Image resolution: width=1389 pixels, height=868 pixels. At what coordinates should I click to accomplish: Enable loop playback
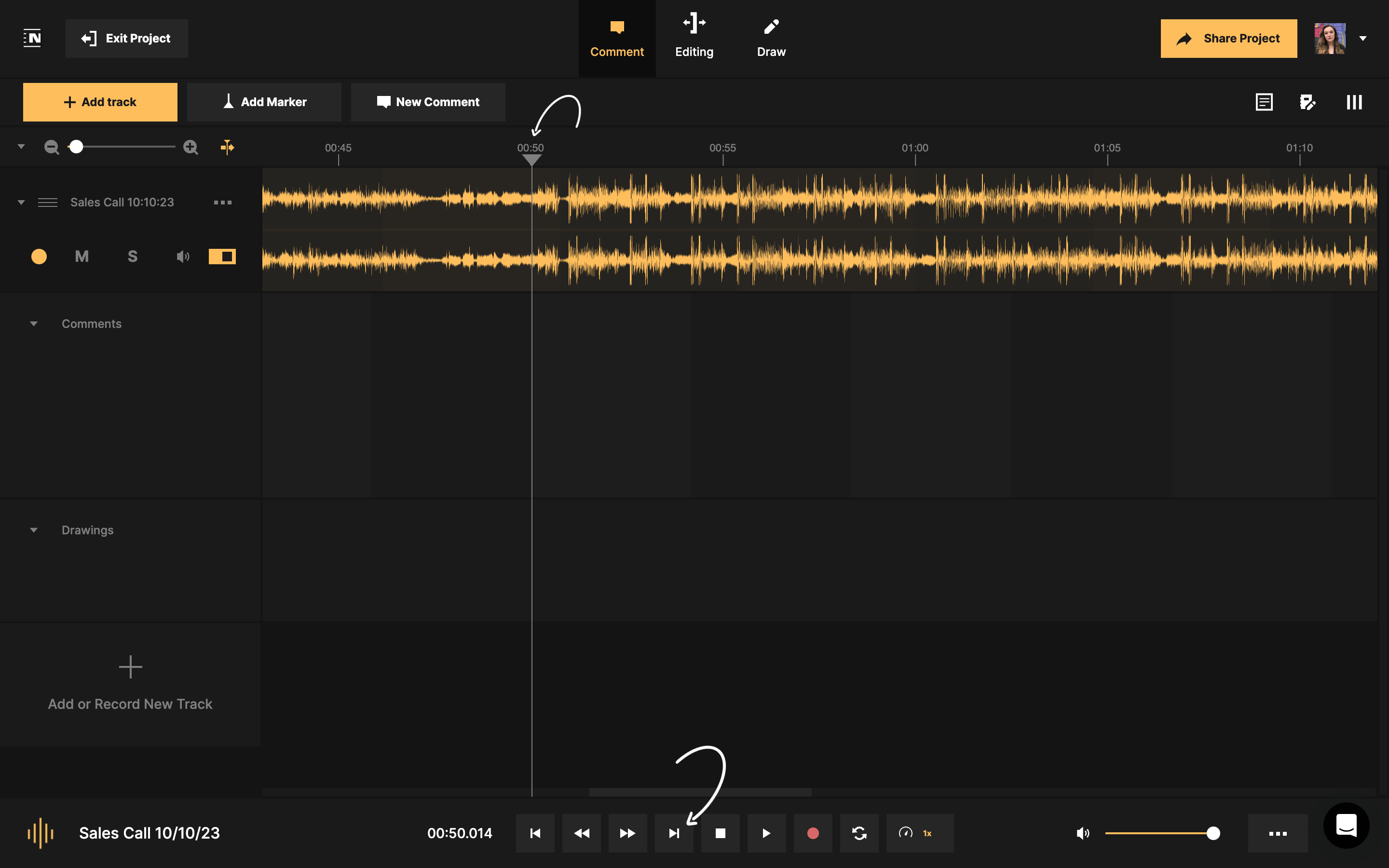click(x=859, y=833)
